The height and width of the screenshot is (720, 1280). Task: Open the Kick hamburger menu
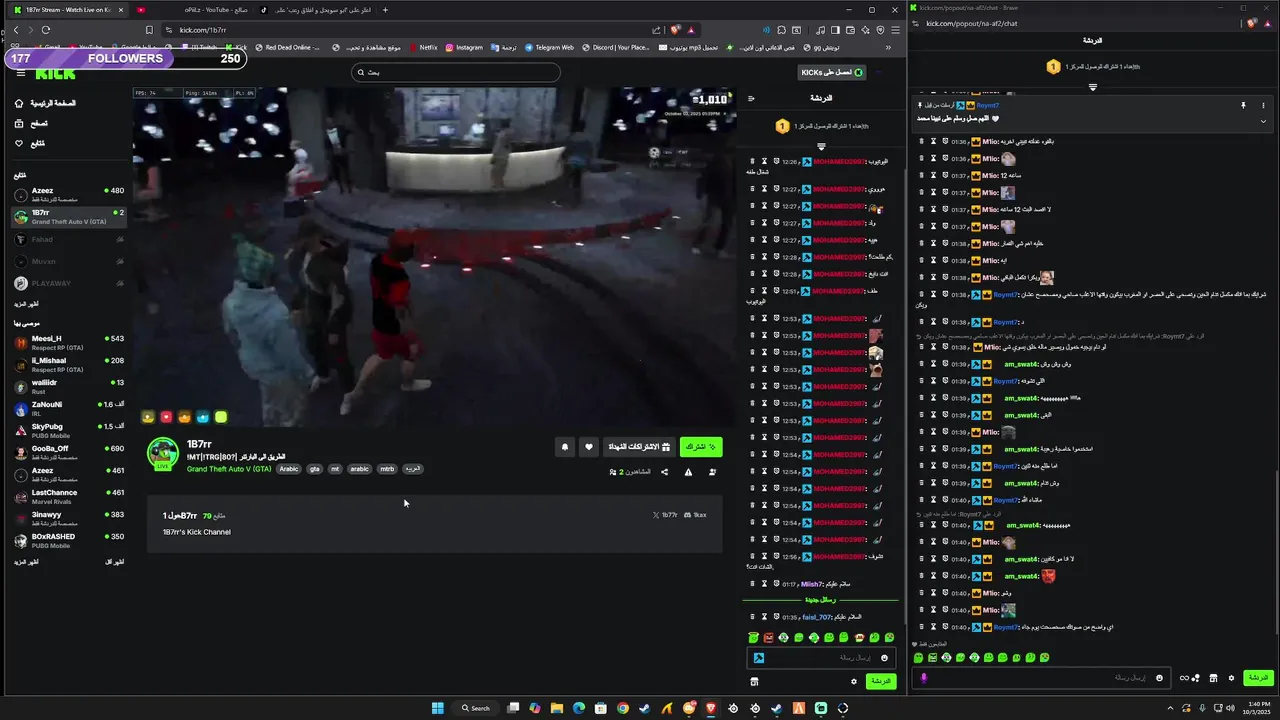[21, 73]
